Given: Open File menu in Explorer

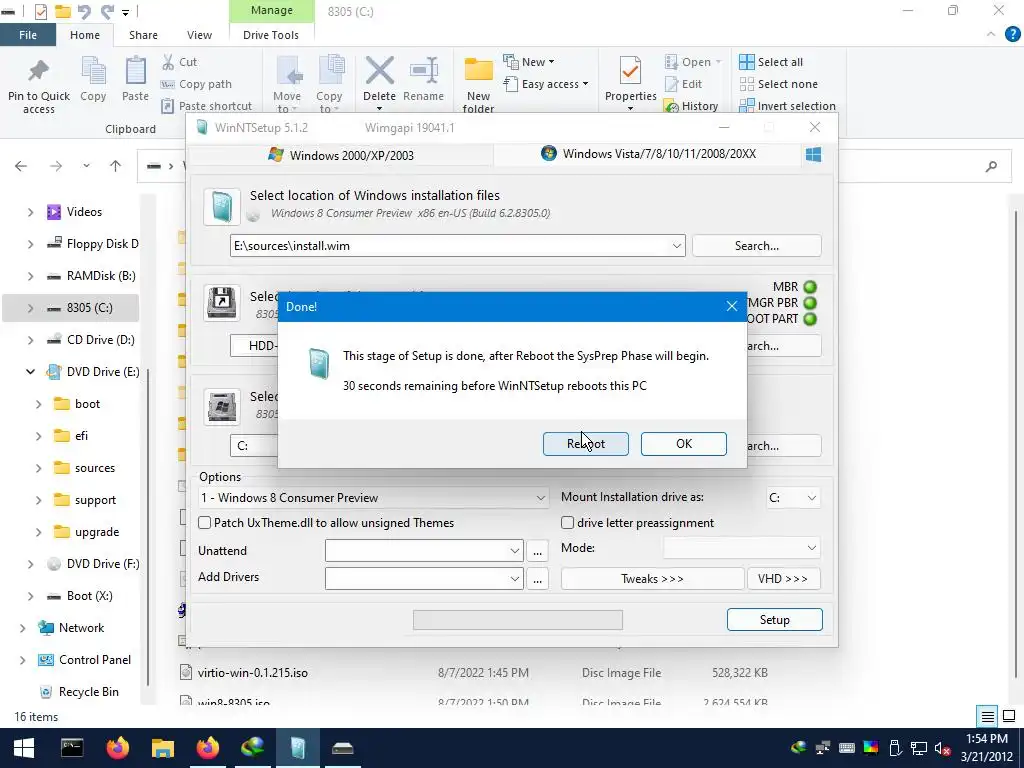Looking at the screenshot, I should coord(28,35).
